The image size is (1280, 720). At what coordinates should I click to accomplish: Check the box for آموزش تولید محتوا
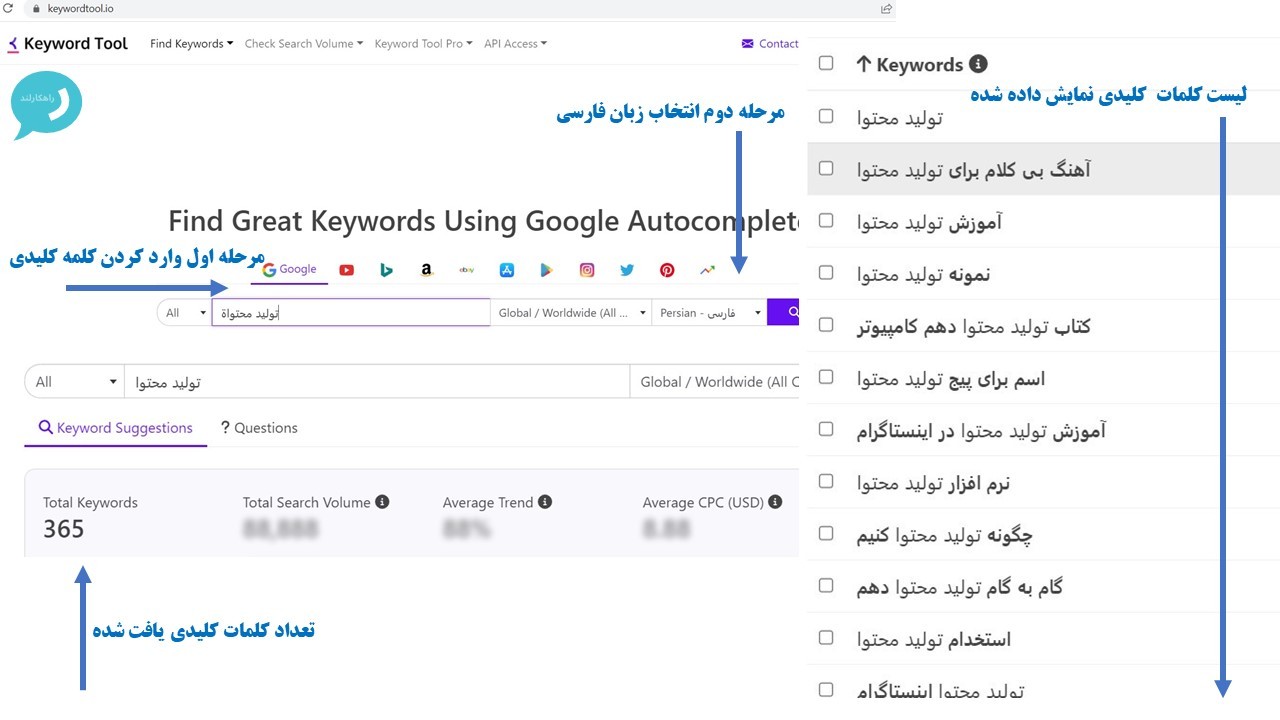[826, 220]
